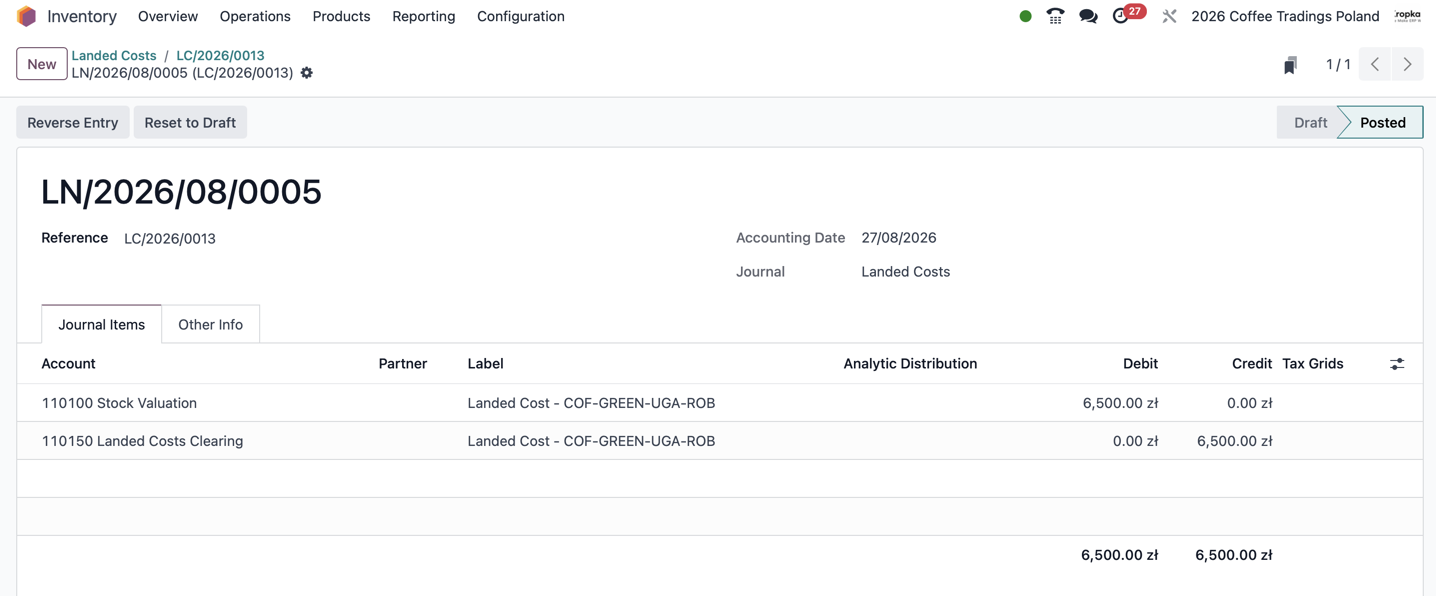Open the conversations chat icon

pyautogui.click(x=1088, y=16)
